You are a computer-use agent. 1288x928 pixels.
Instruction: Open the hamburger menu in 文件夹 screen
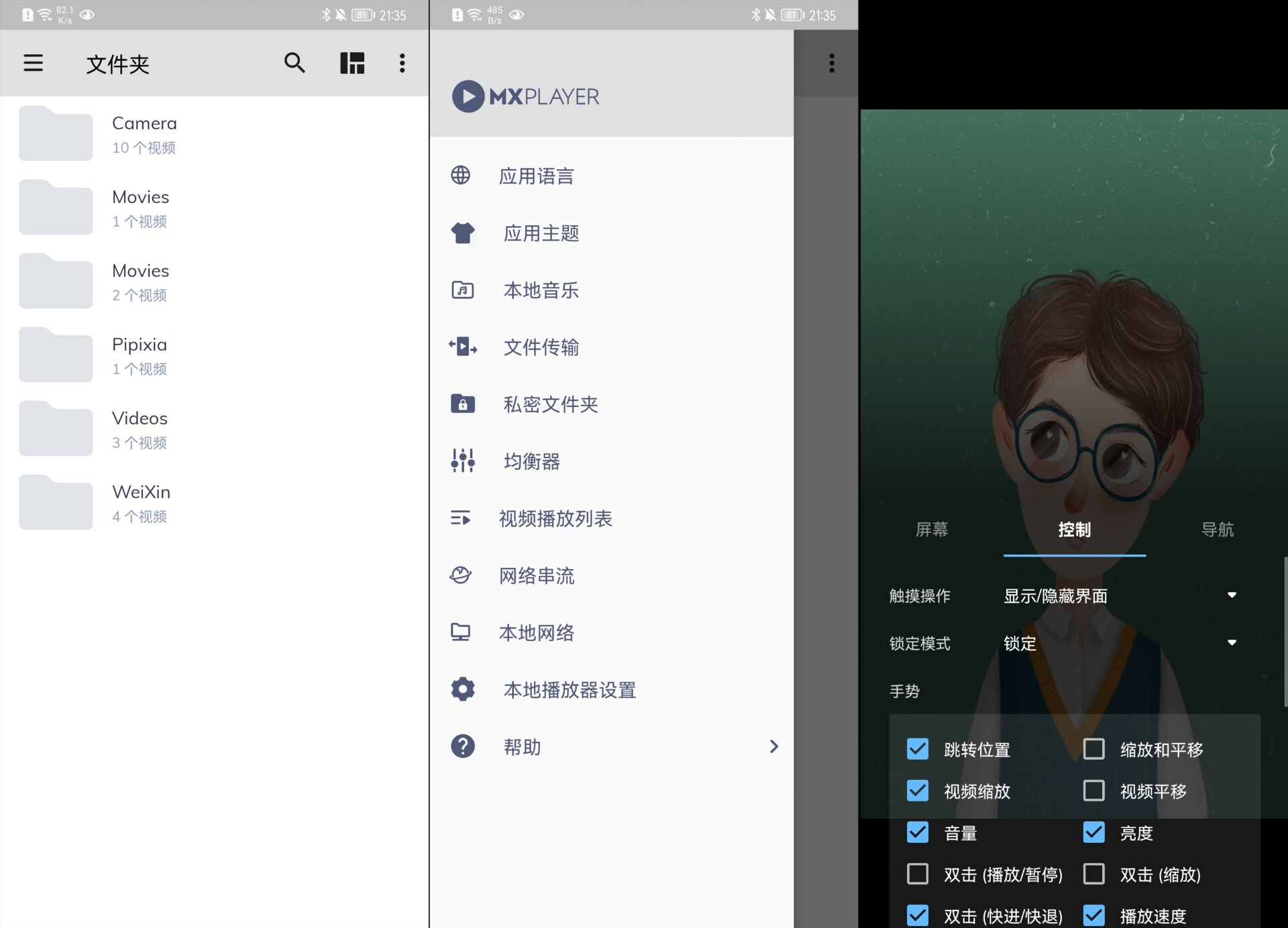(x=33, y=63)
